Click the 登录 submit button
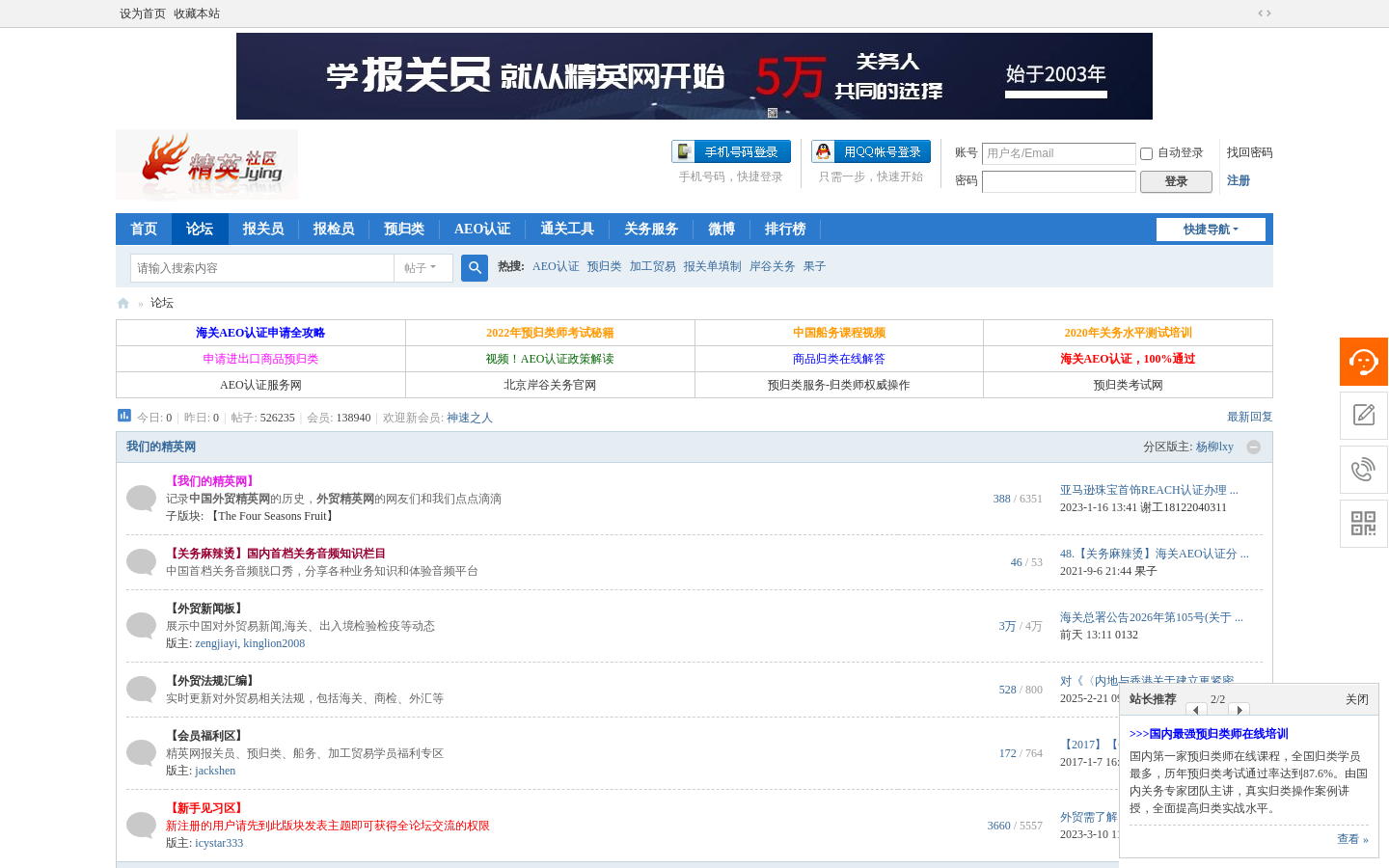 pyautogui.click(x=1176, y=181)
